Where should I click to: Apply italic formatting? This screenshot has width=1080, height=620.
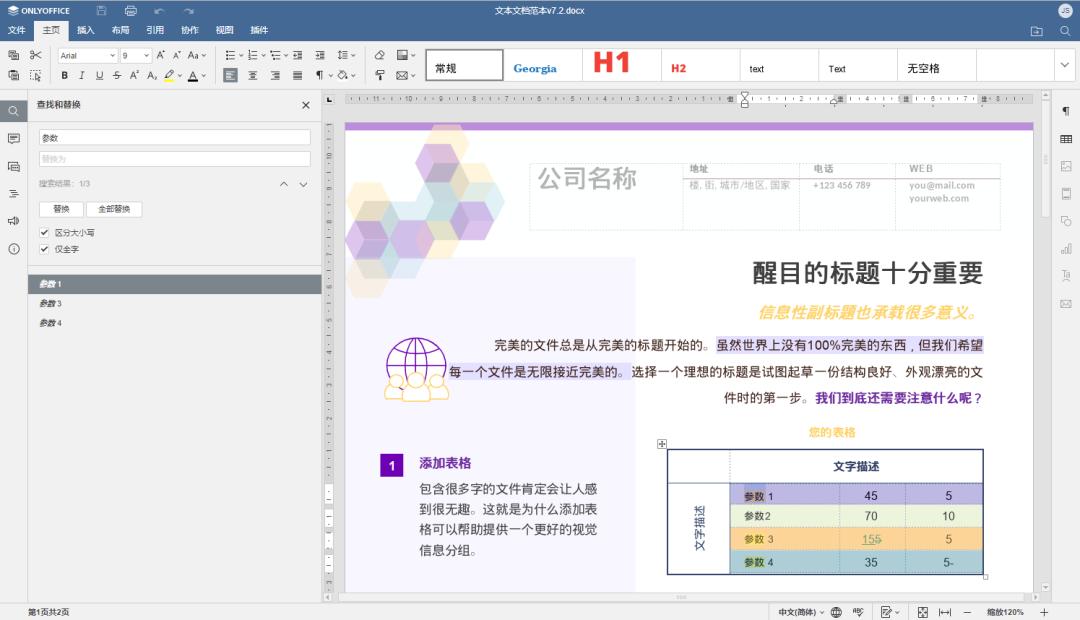[x=82, y=75]
